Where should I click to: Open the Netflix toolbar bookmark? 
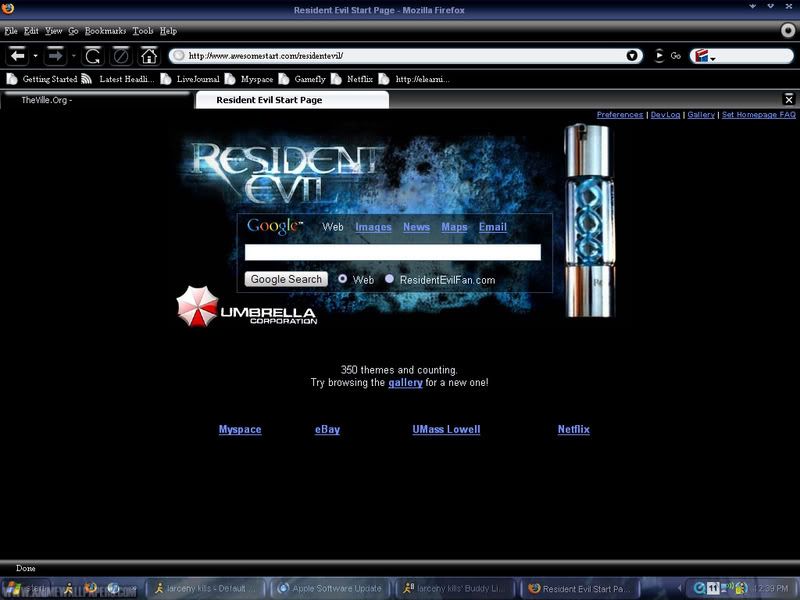(352, 79)
